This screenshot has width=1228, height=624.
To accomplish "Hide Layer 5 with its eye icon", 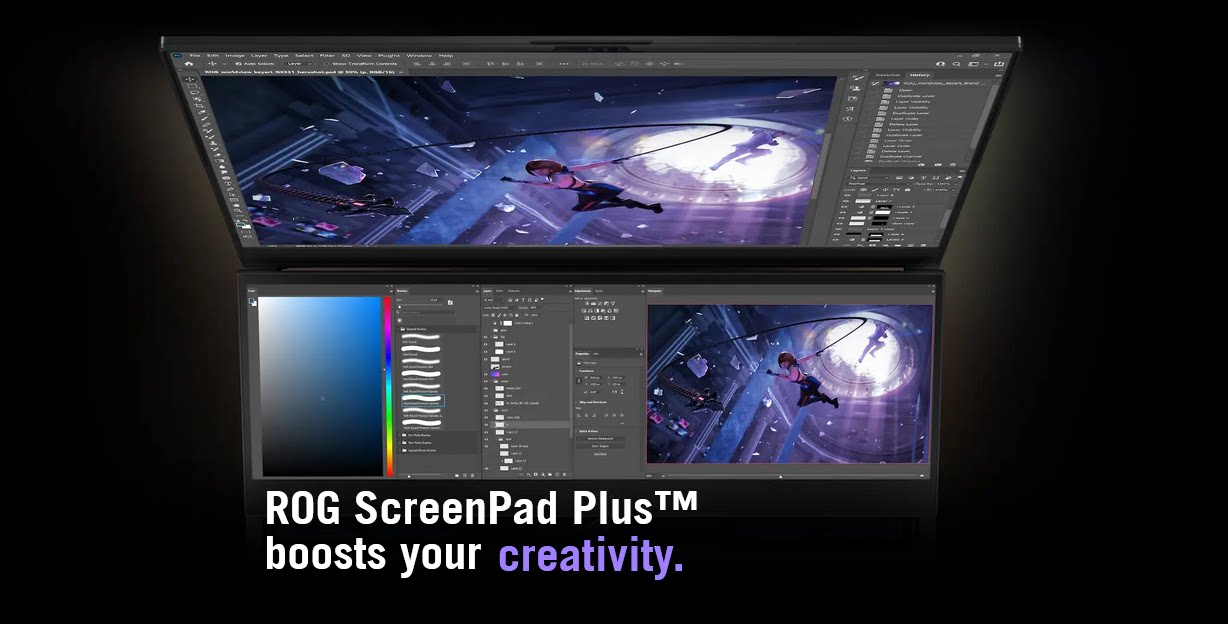I will pyautogui.click(x=486, y=352).
